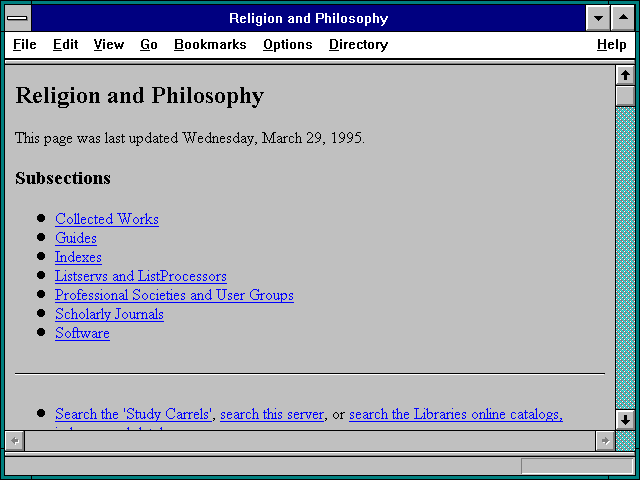This screenshot has height=480, width=640.
Task: Open the window control menu box
Action: click(x=18, y=18)
